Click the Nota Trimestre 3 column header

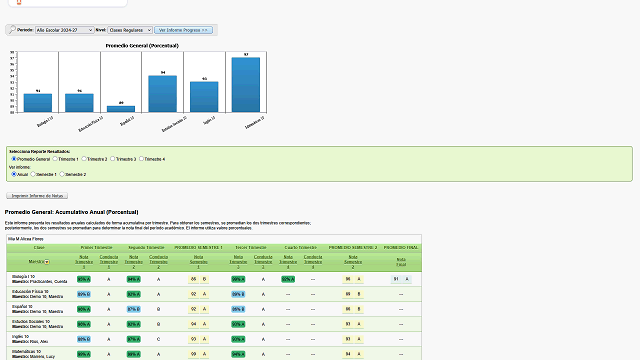238,262
